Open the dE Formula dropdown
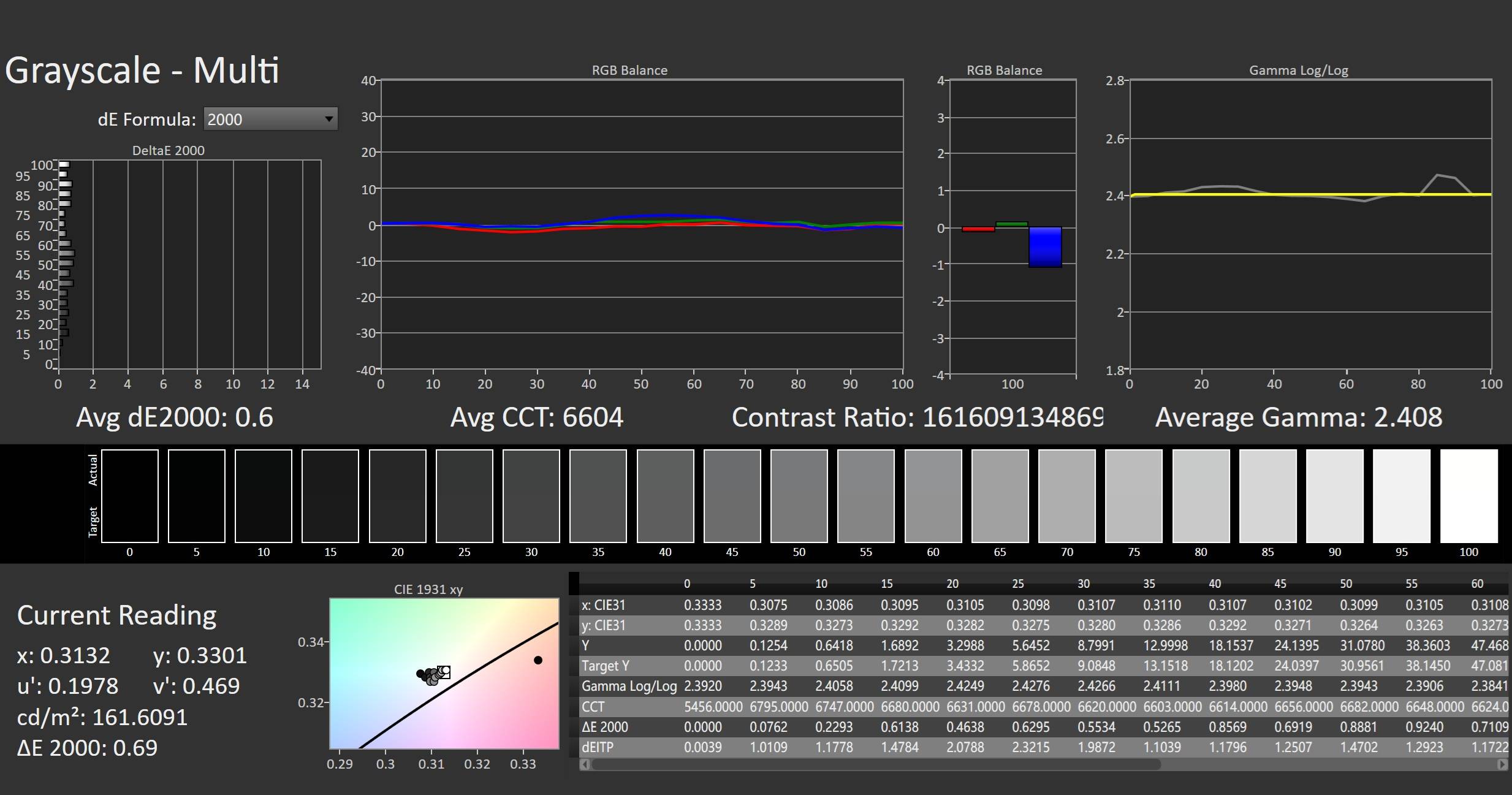The image size is (1512, 795). click(x=270, y=119)
